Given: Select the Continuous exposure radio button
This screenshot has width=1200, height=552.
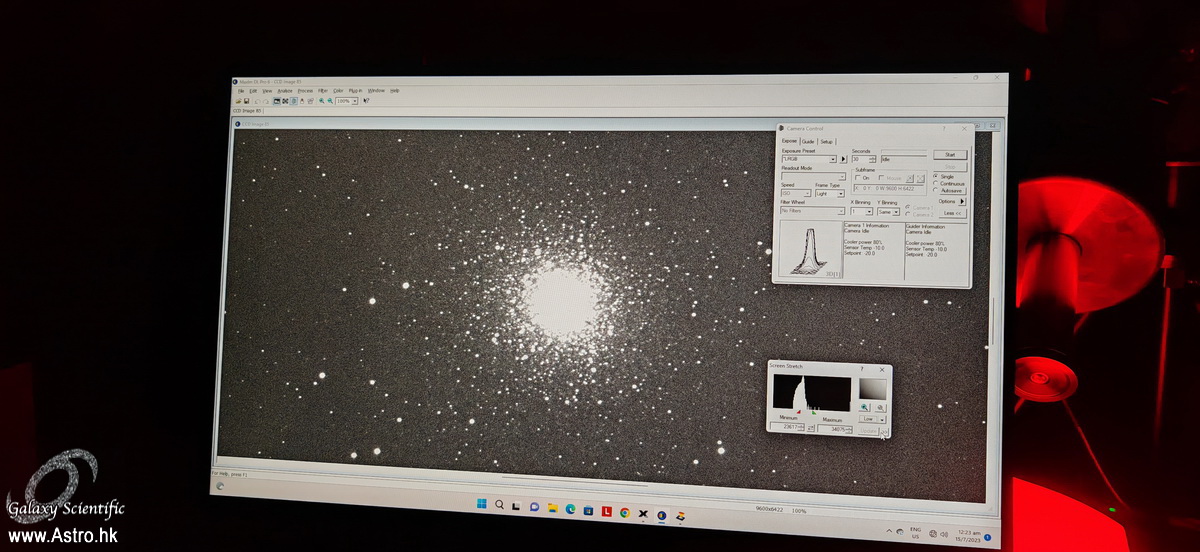Looking at the screenshot, I should click(935, 183).
